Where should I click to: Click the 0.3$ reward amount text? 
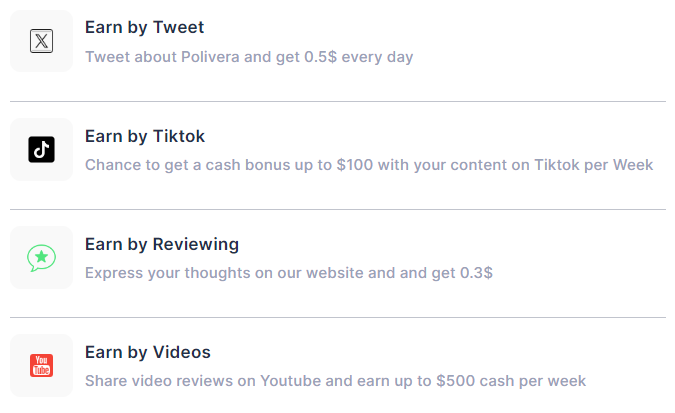click(x=476, y=273)
